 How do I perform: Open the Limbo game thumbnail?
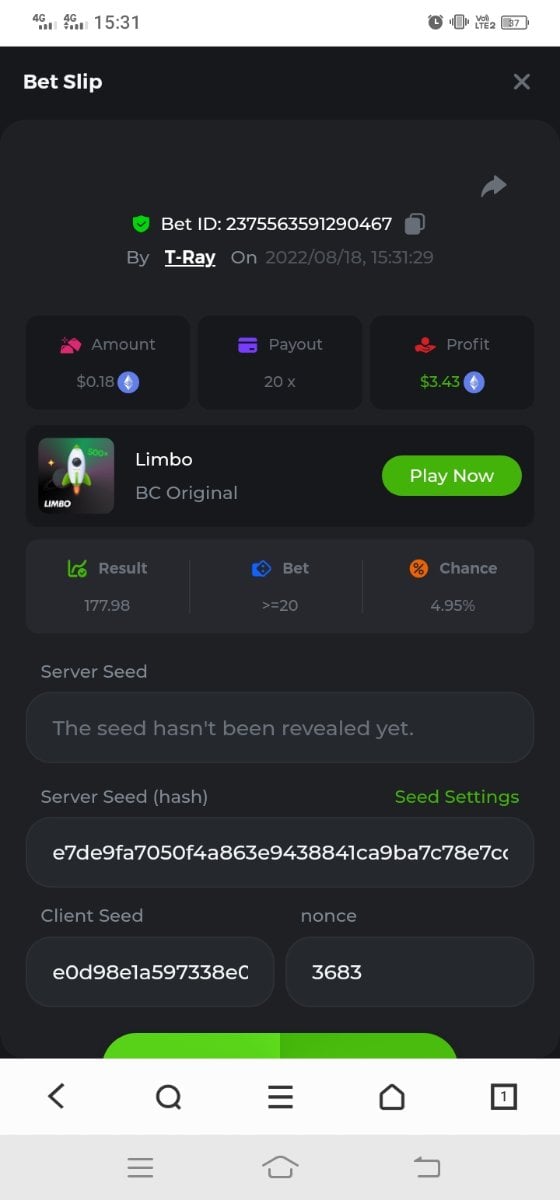76,476
